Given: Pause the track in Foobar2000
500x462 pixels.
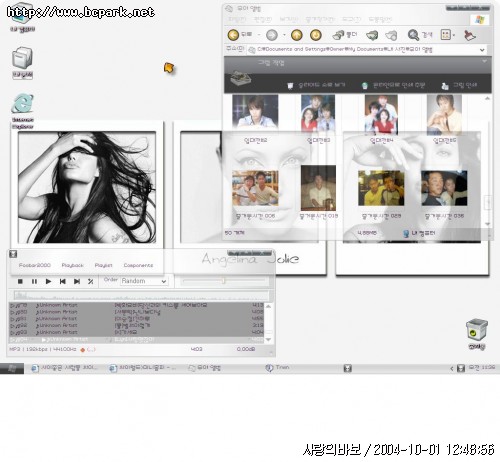Looking at the screenshot, I should point(34,281).
